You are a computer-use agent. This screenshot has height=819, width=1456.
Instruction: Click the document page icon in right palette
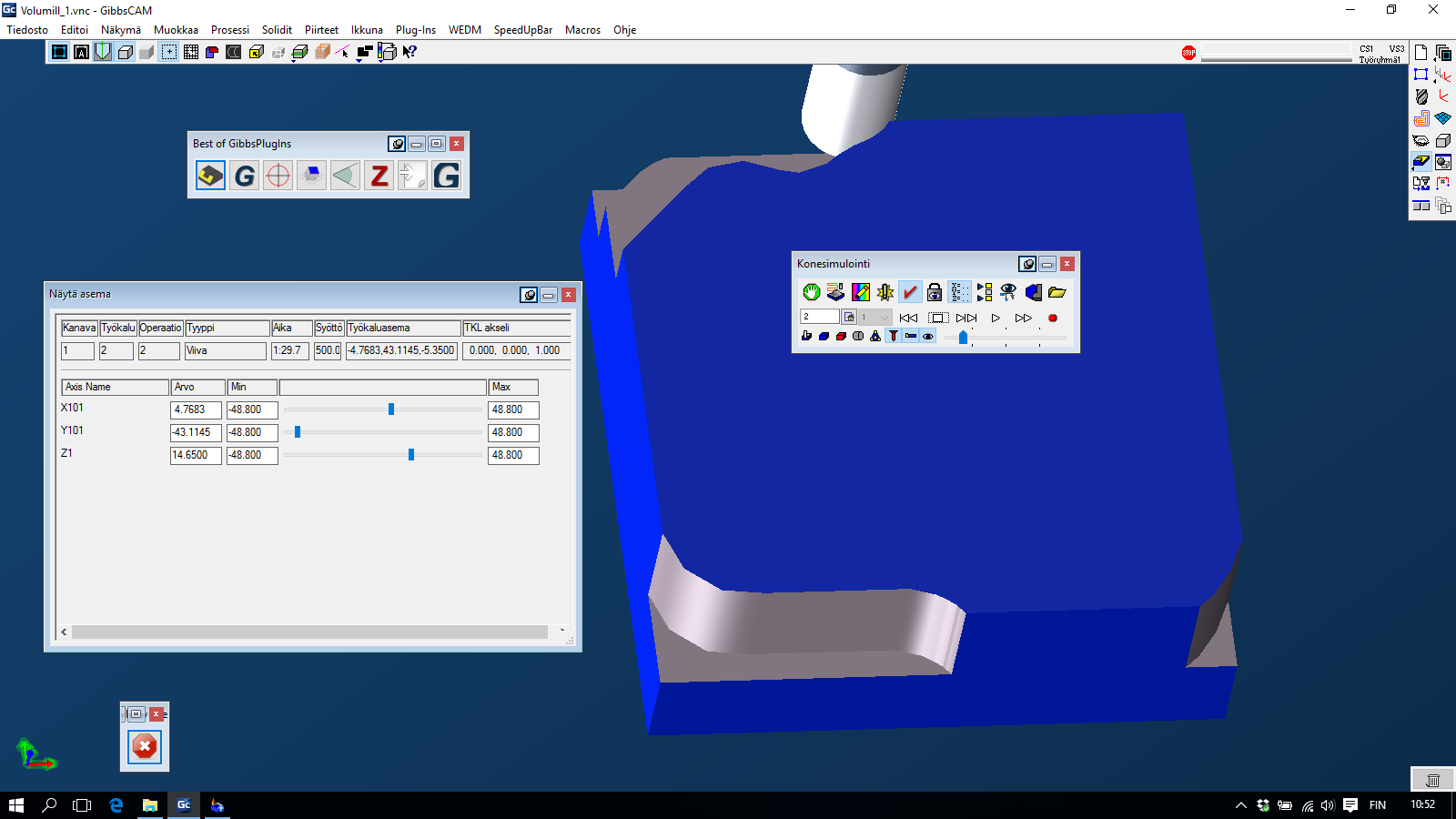click(x=1421, y=53)
